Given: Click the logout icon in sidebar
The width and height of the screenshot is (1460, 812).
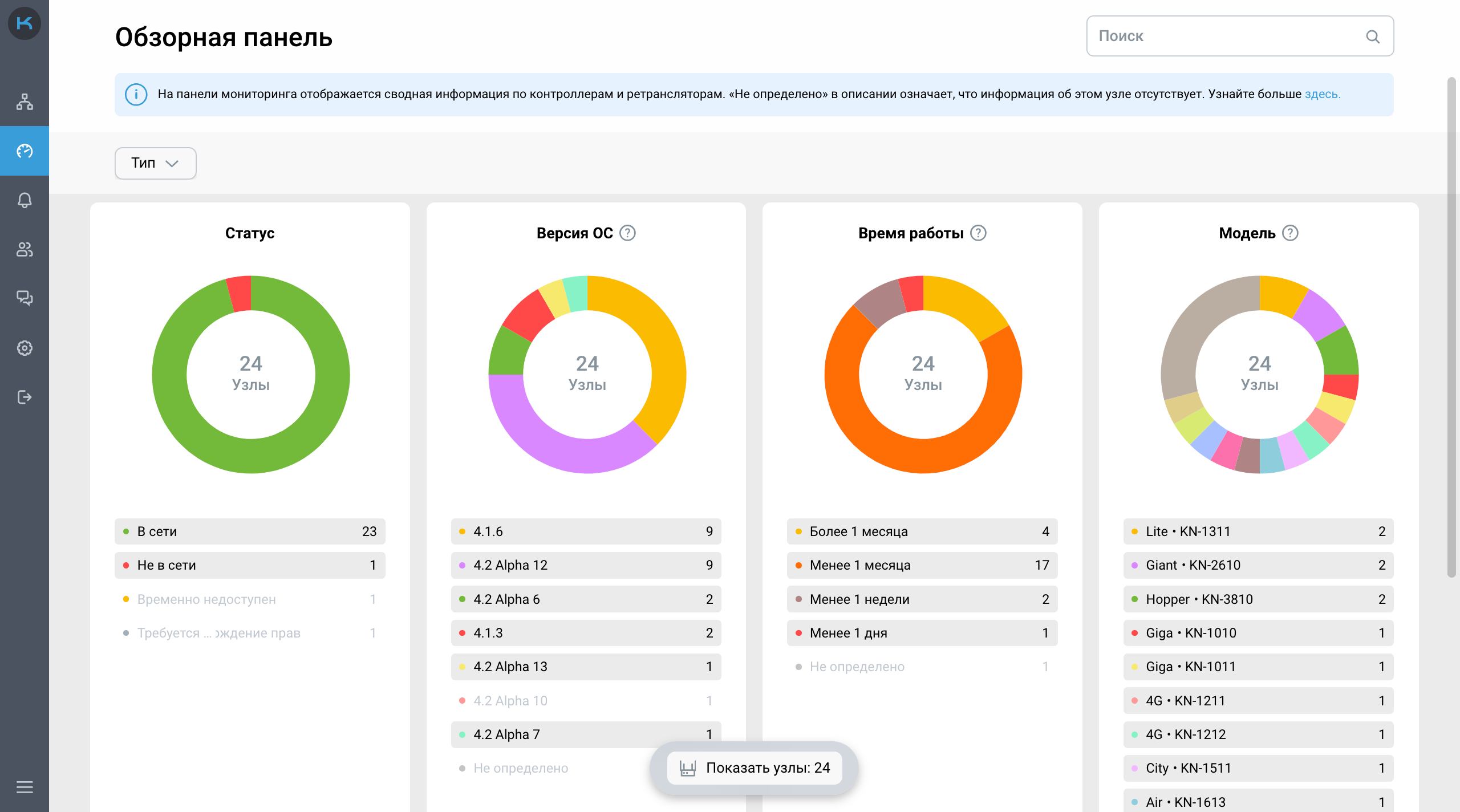Looking at the screenshot, I should click(x=25, y=397).
